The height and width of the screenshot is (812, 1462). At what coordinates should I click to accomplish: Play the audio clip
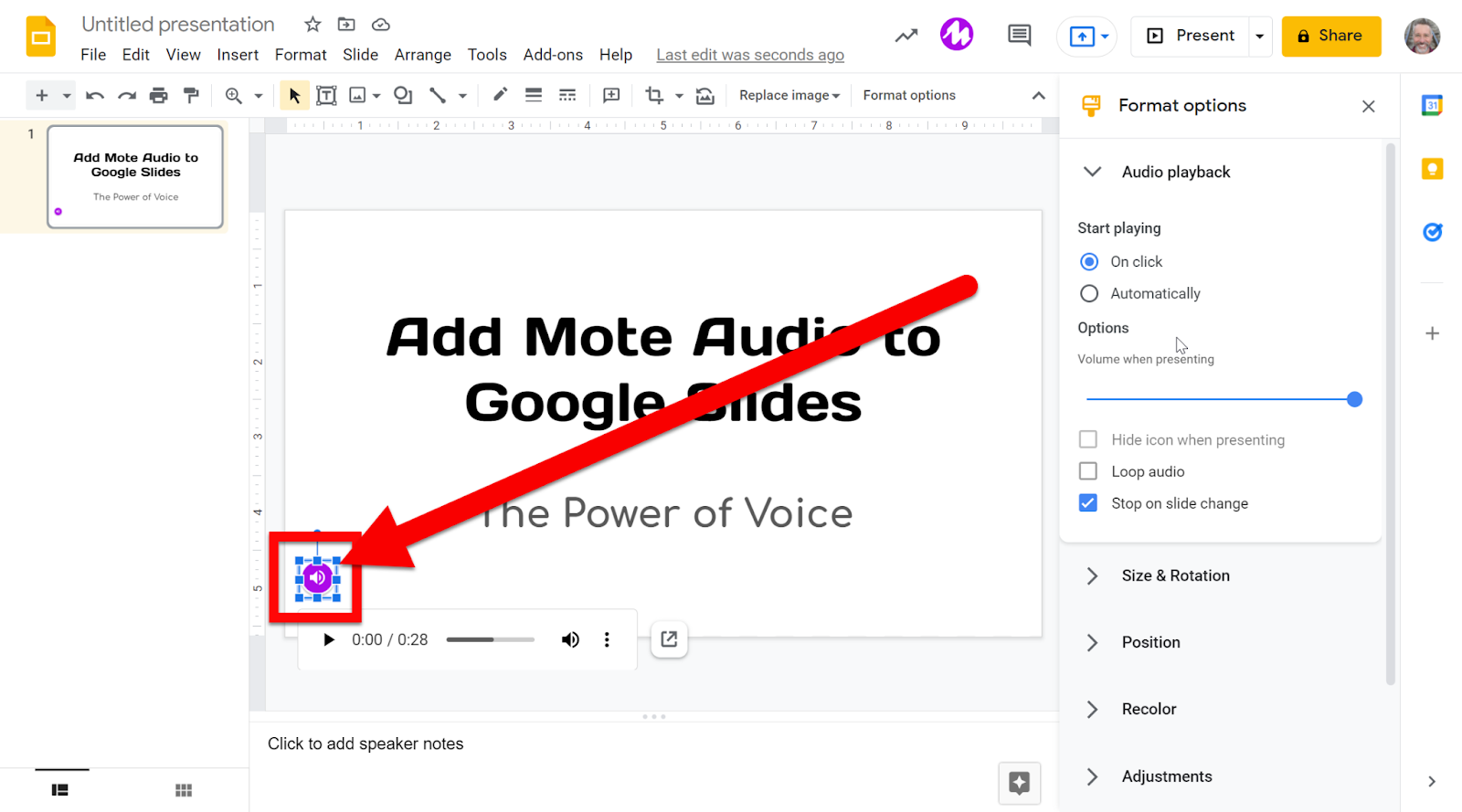(x=329, y=639)
